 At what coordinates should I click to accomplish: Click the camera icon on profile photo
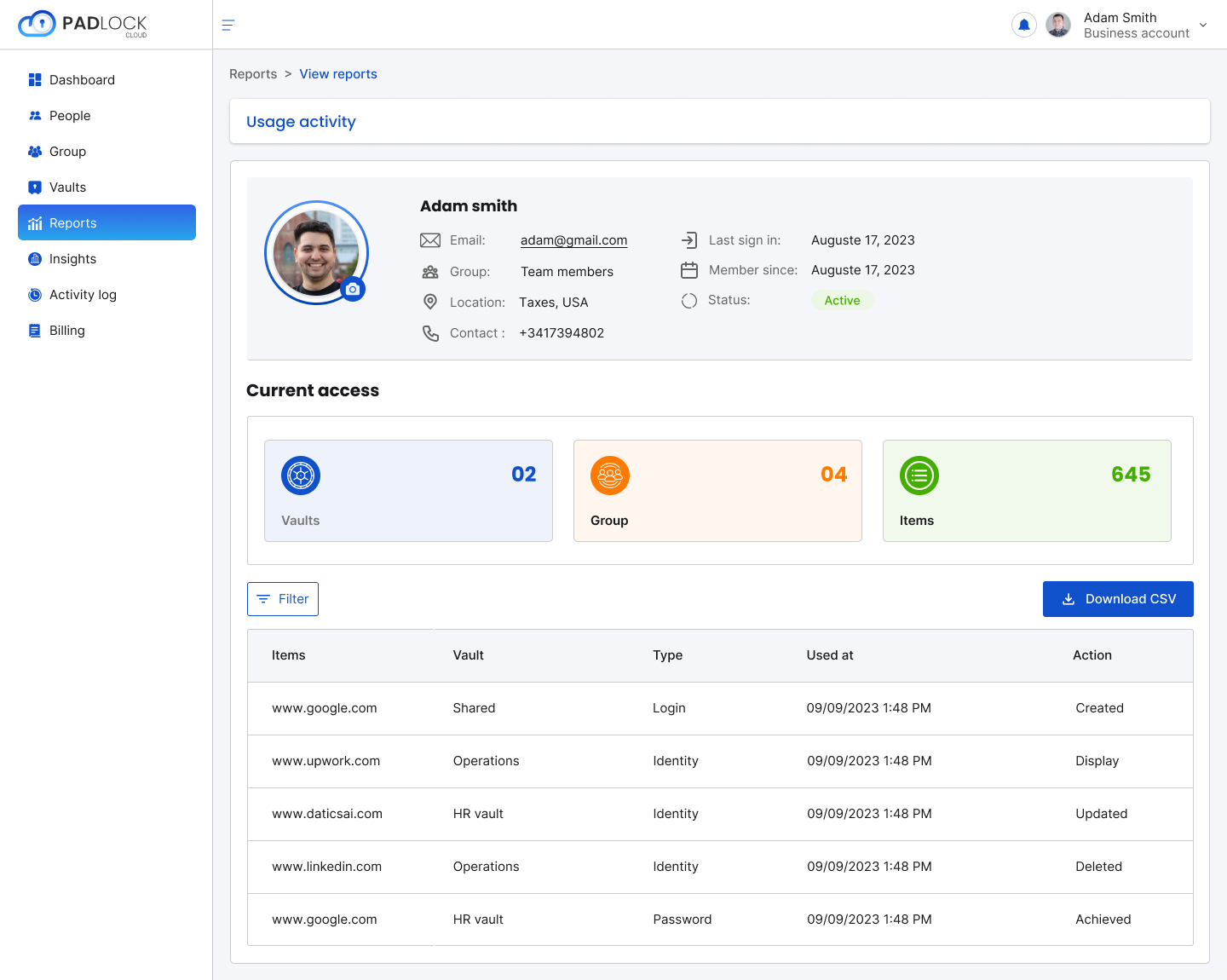353,290
